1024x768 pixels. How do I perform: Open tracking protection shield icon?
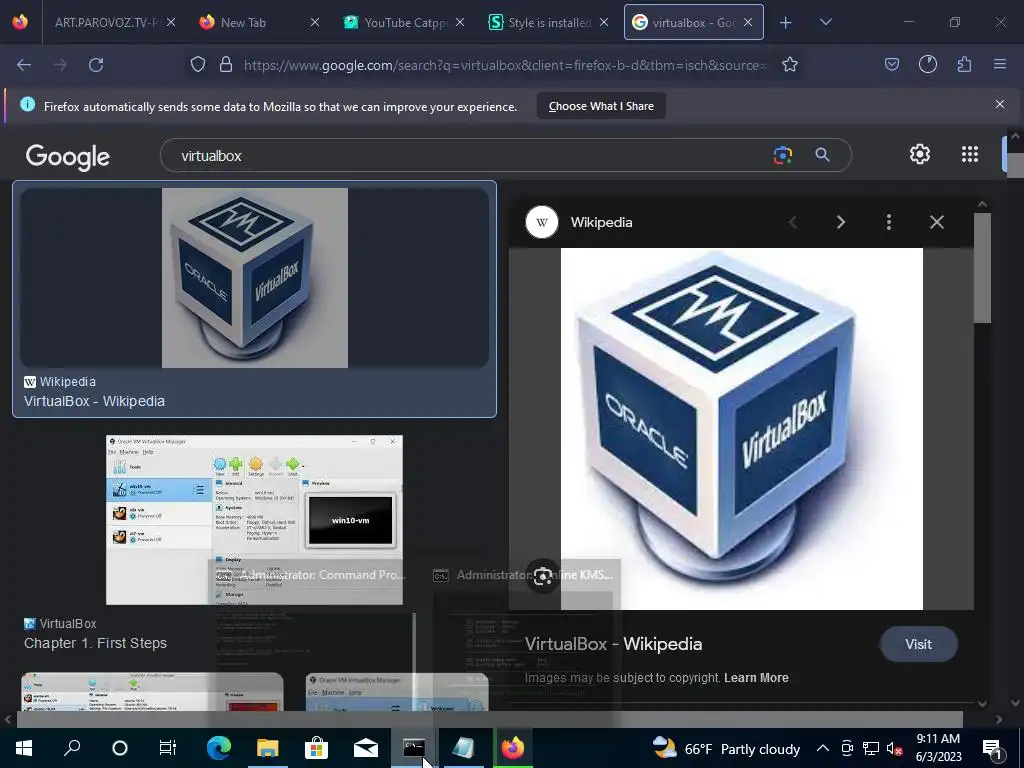point(198,65)
